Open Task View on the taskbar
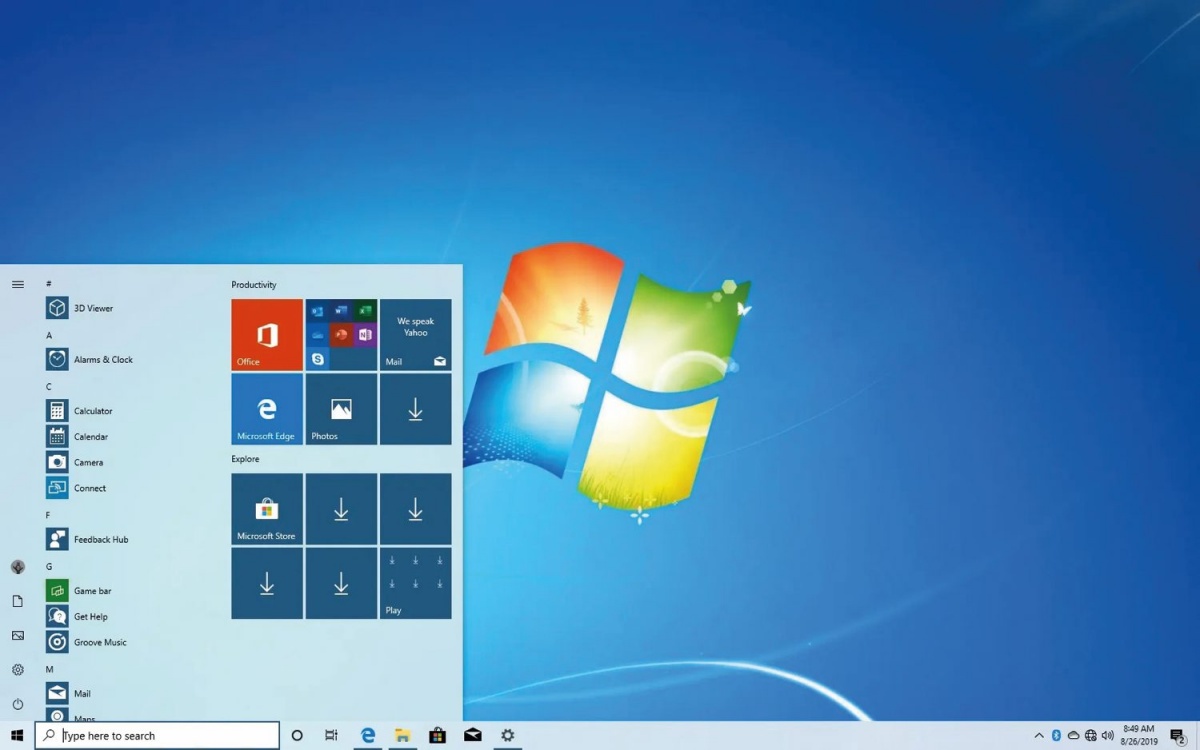Image resolution: width=1200 pixels, height=750 pixels. point(331,736)
